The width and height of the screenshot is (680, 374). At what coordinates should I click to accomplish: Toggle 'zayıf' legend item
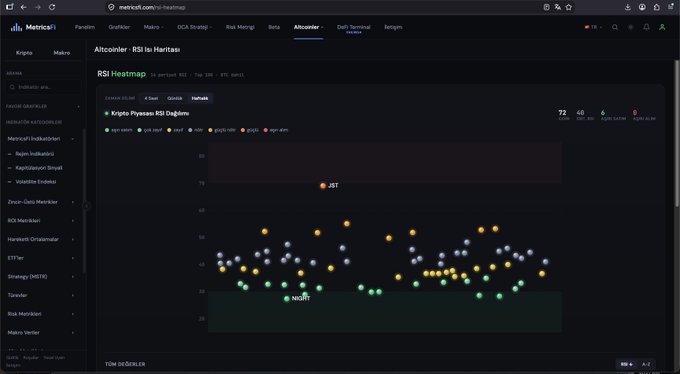click(x=175, y=130)
